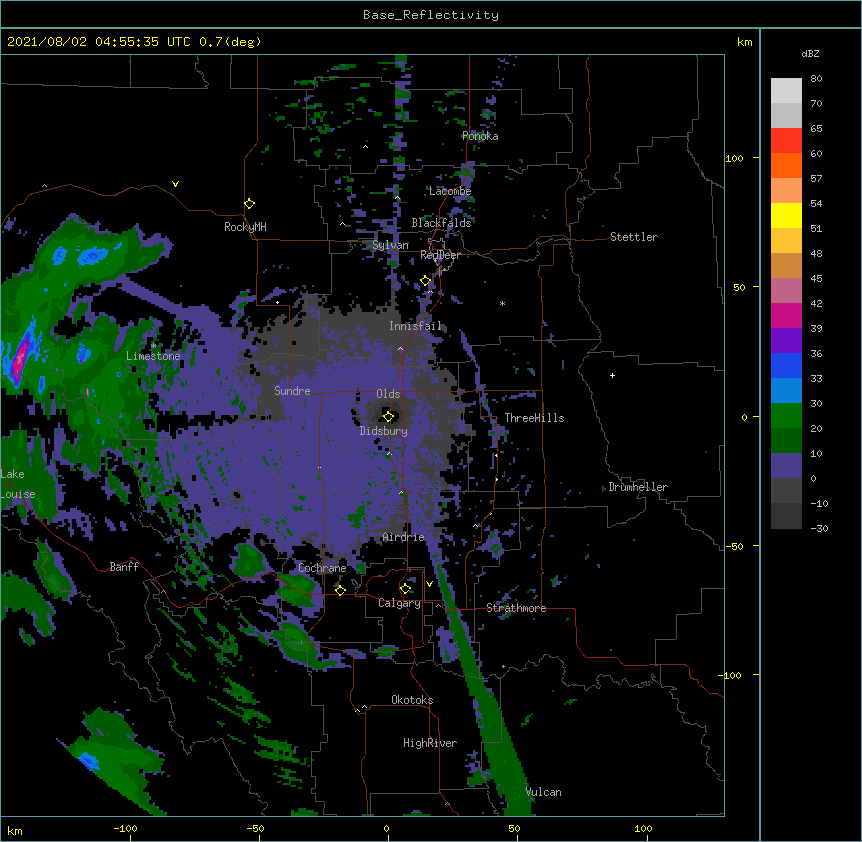
Task: Click the Vulcan label
Action: pos(543,792)
